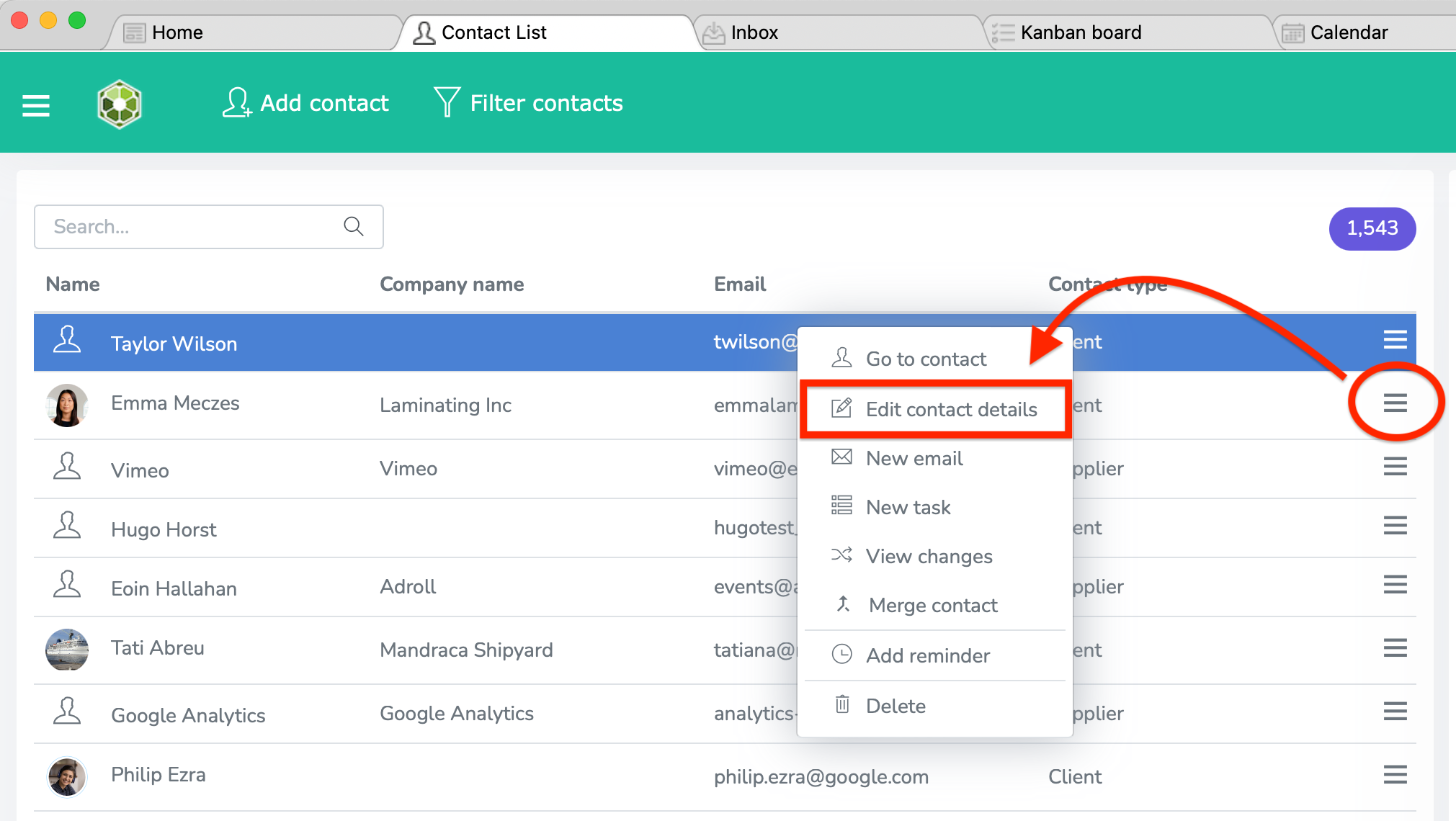Switch to the Kanban board tab
Viewport: 1456px width, 821px height.
(1080, 32)
